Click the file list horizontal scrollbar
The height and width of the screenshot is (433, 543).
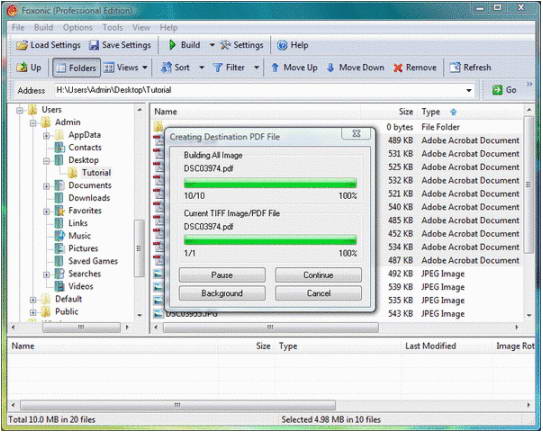[x=270, y=327]
